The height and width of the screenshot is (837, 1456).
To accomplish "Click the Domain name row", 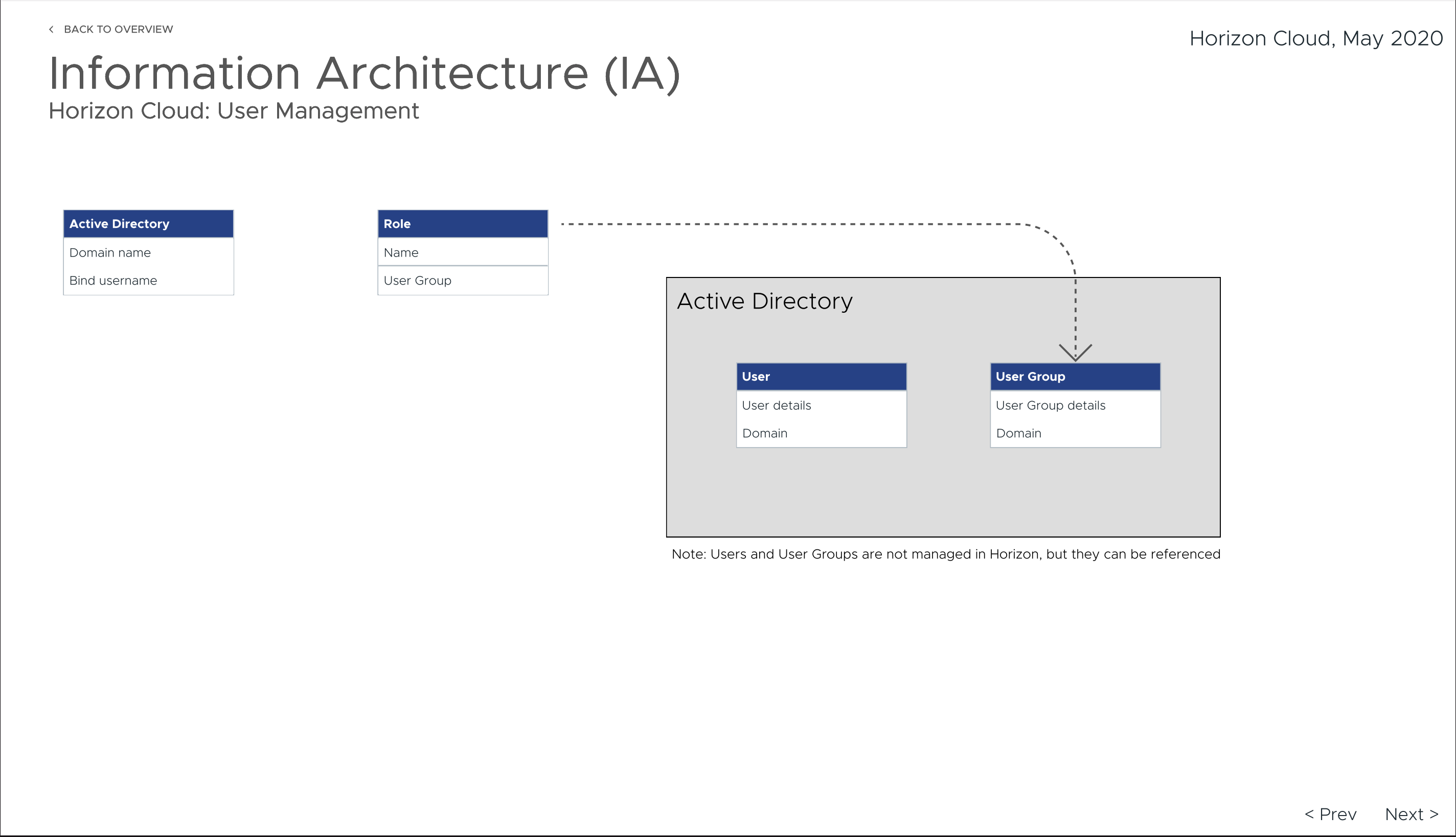I will [x=148, y=252].
